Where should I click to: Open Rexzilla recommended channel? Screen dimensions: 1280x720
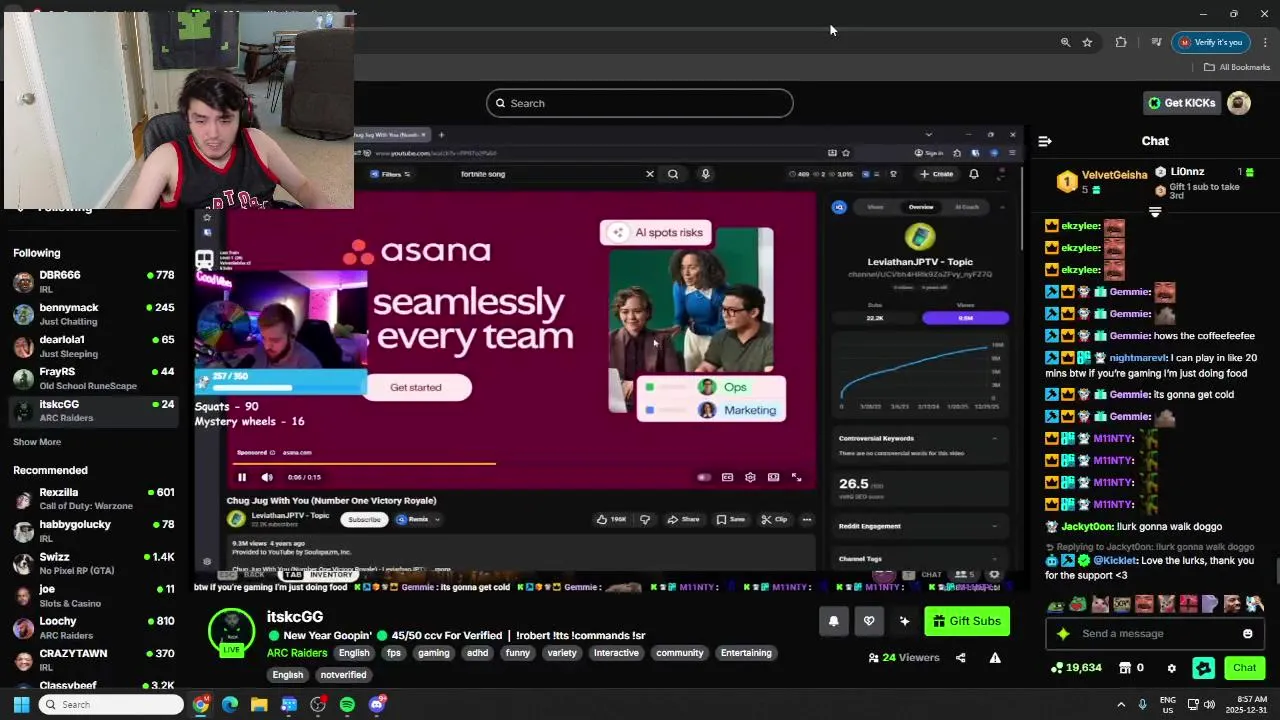[x=94, y=499]
